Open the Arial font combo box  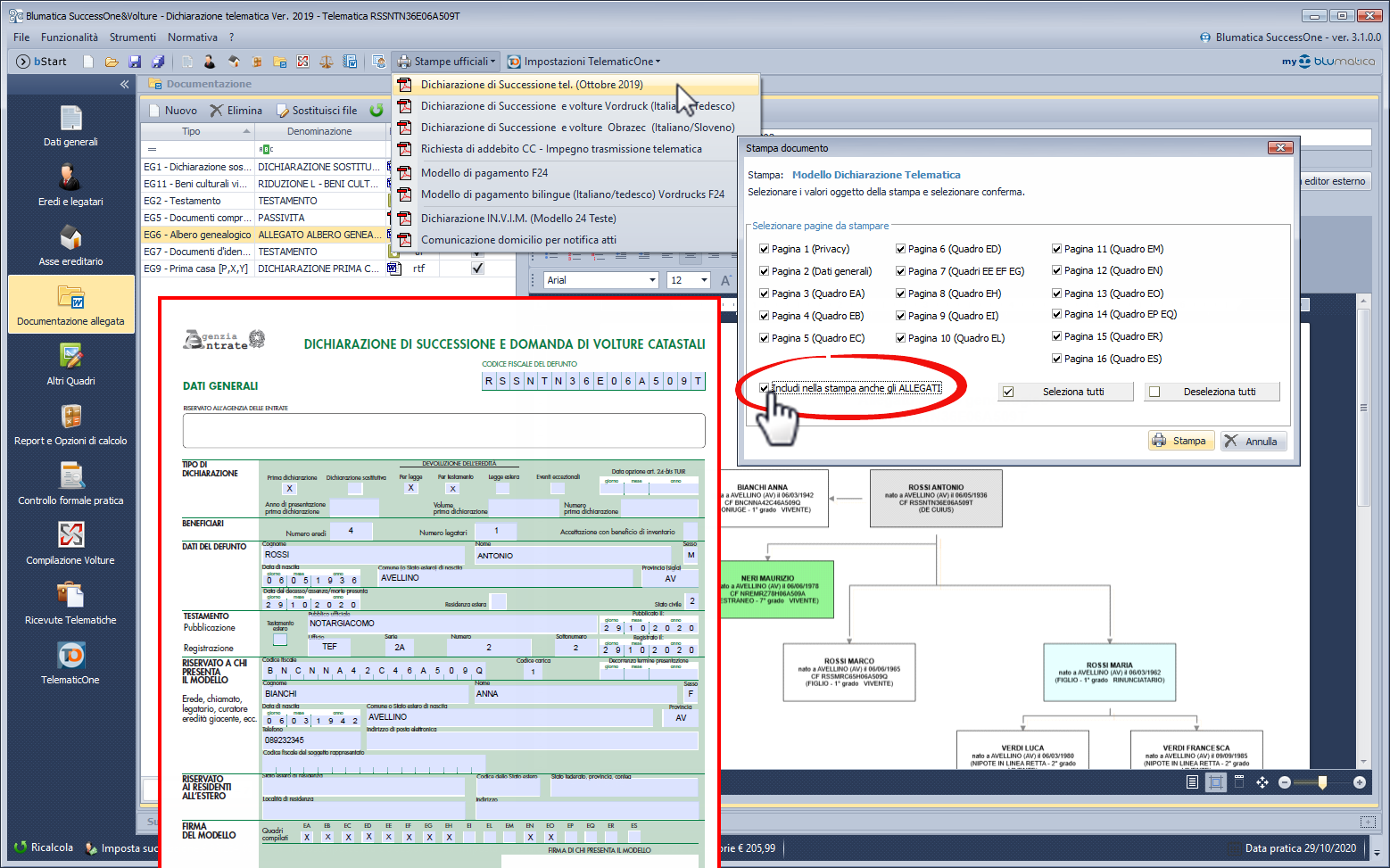[x=600, y=280]
